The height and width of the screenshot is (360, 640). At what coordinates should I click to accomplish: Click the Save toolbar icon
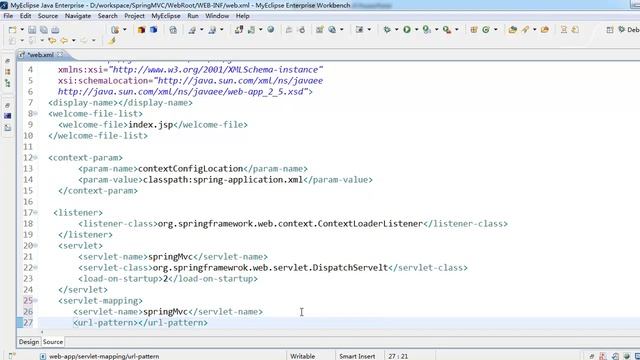point(32,30)
